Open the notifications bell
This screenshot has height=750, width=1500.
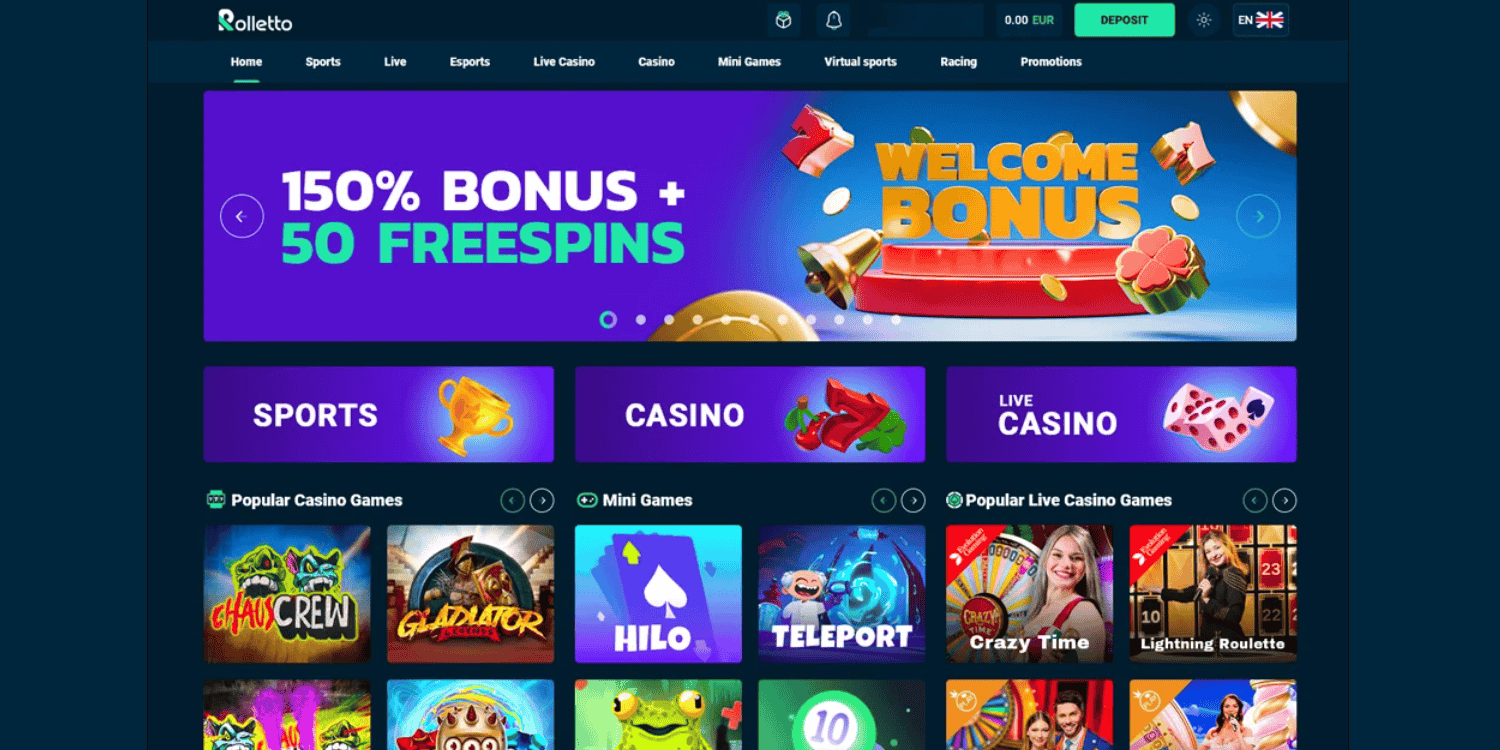[x=834, y=20]
